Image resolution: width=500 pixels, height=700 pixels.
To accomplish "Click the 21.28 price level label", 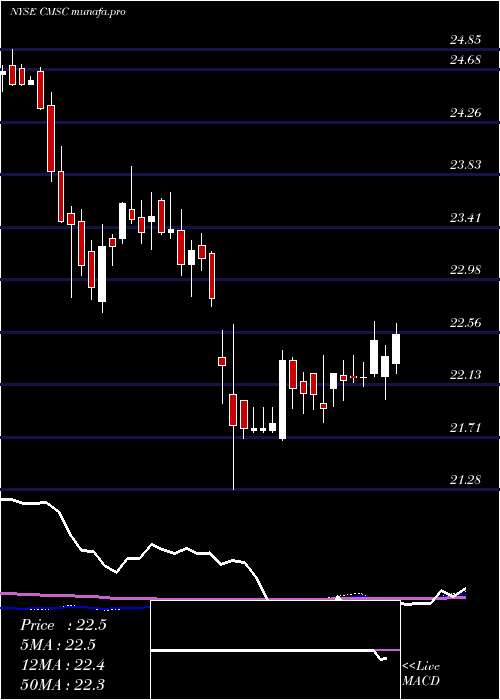I will click(465, 480).
